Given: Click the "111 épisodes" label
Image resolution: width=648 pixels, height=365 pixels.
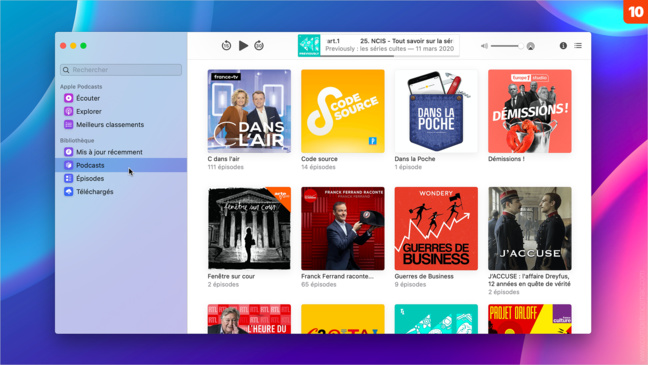Looking at the screenshot, I should click(226, 167).
